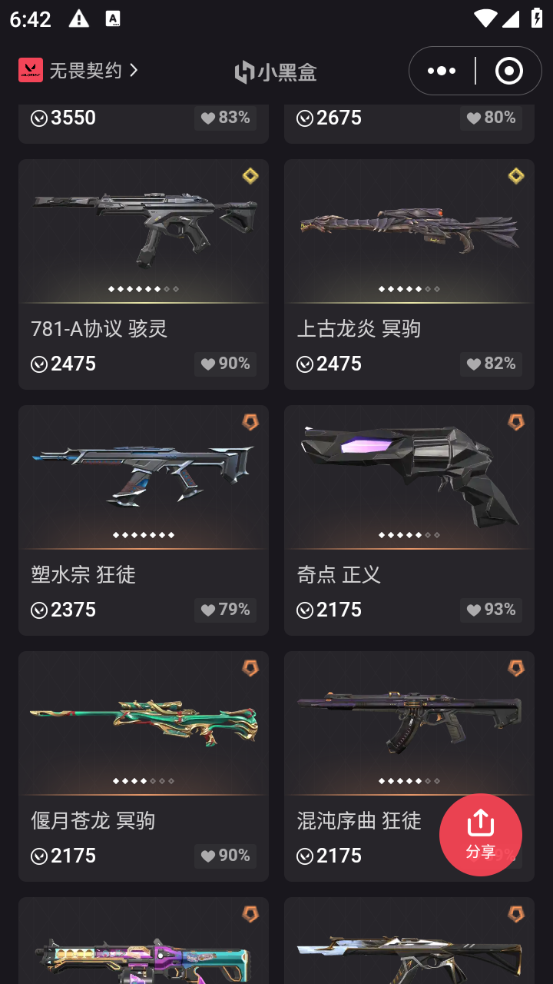Tap the gold tier badge on 781-A协议 card
This screenshot has height=984, width=553.
(250, 176)
